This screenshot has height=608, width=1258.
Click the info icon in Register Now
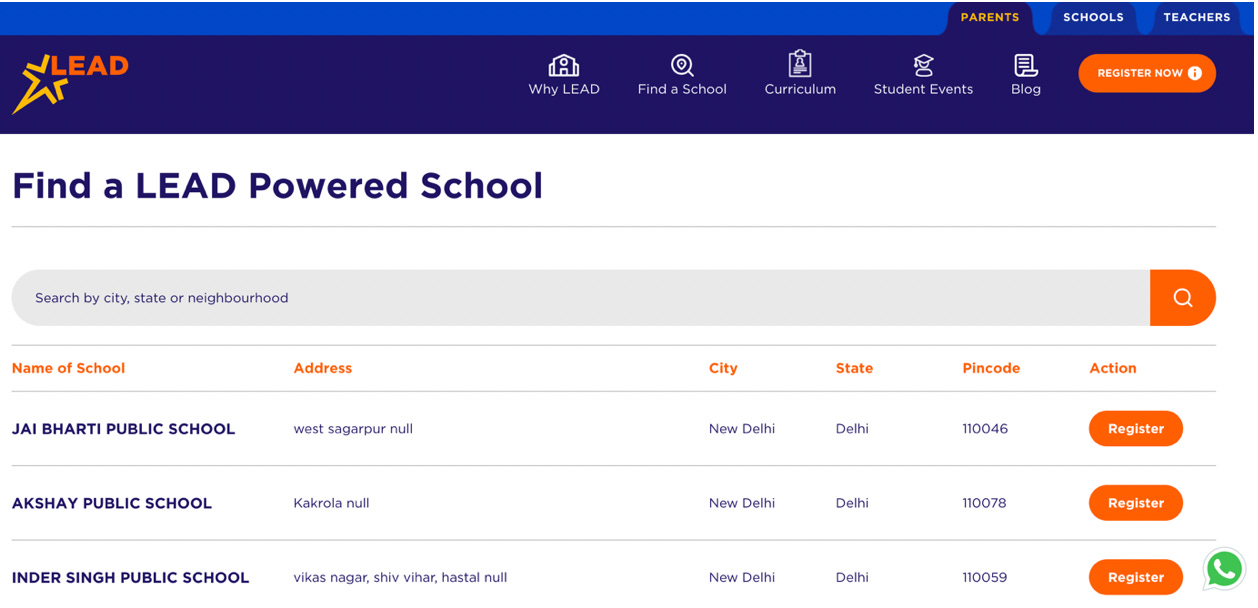coord(1195,73)
